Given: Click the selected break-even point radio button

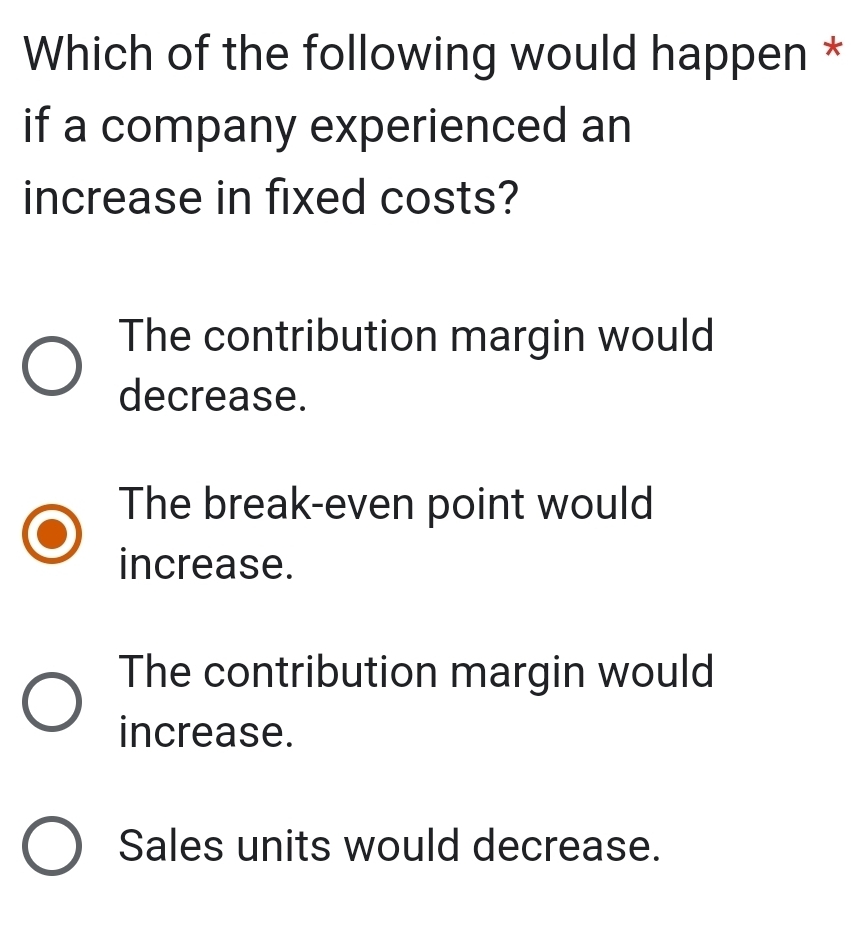Looking at the screenshot, I should [52, 533].
